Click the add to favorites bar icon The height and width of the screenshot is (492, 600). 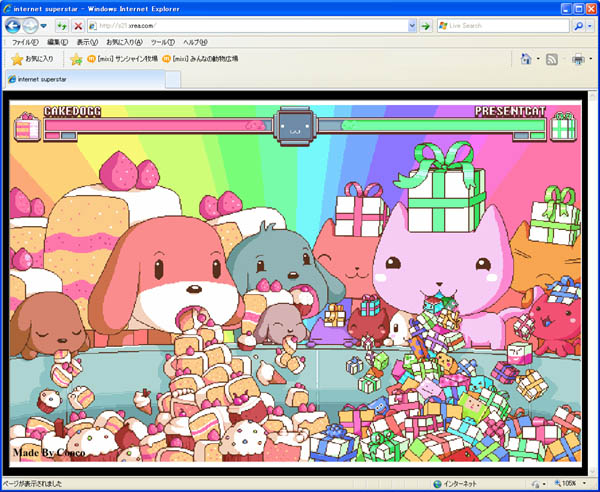pos(76,59)
